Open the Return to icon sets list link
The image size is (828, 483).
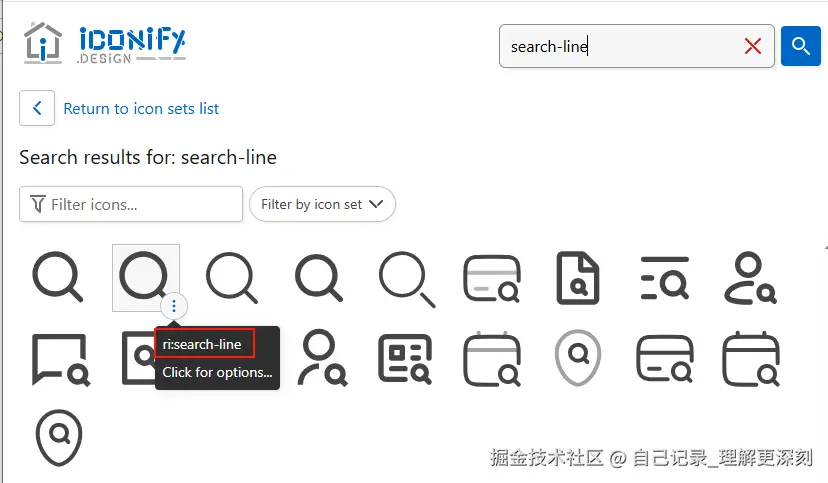141,109
